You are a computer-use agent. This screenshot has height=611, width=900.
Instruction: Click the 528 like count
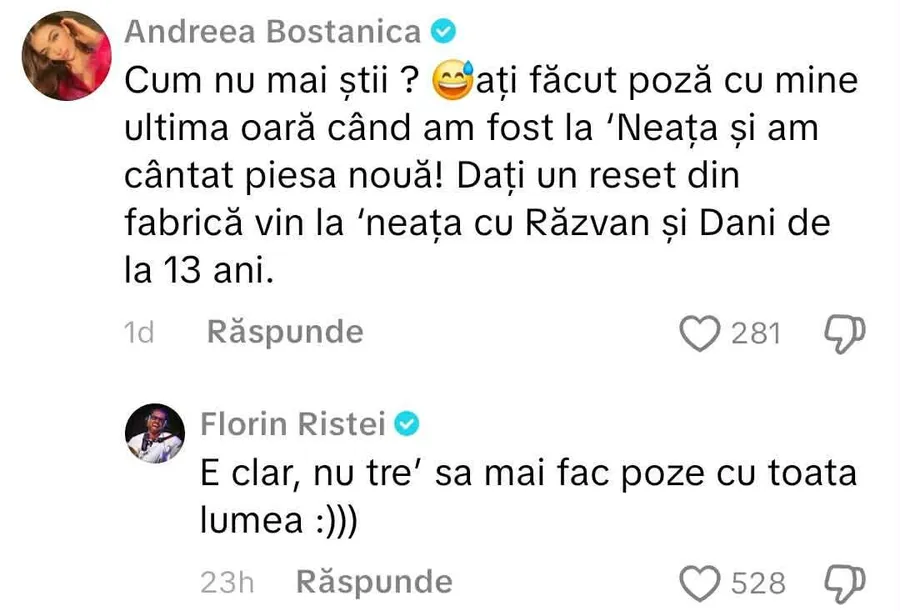(758, 582)
